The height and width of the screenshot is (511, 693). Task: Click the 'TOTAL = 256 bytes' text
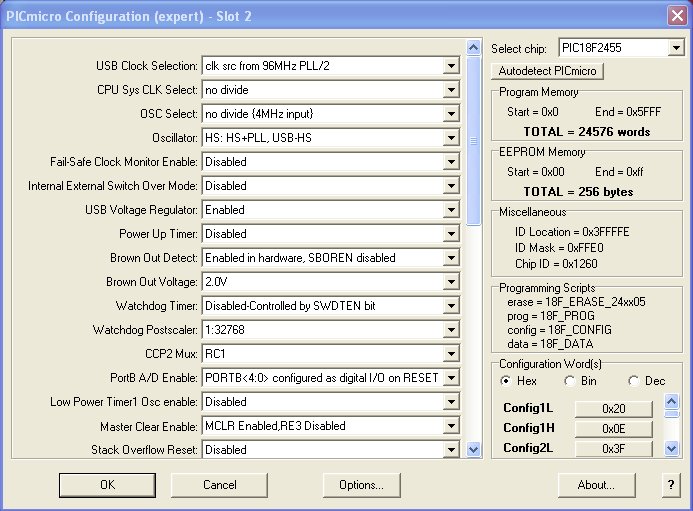pyautogui.click(x=578, y=192)
